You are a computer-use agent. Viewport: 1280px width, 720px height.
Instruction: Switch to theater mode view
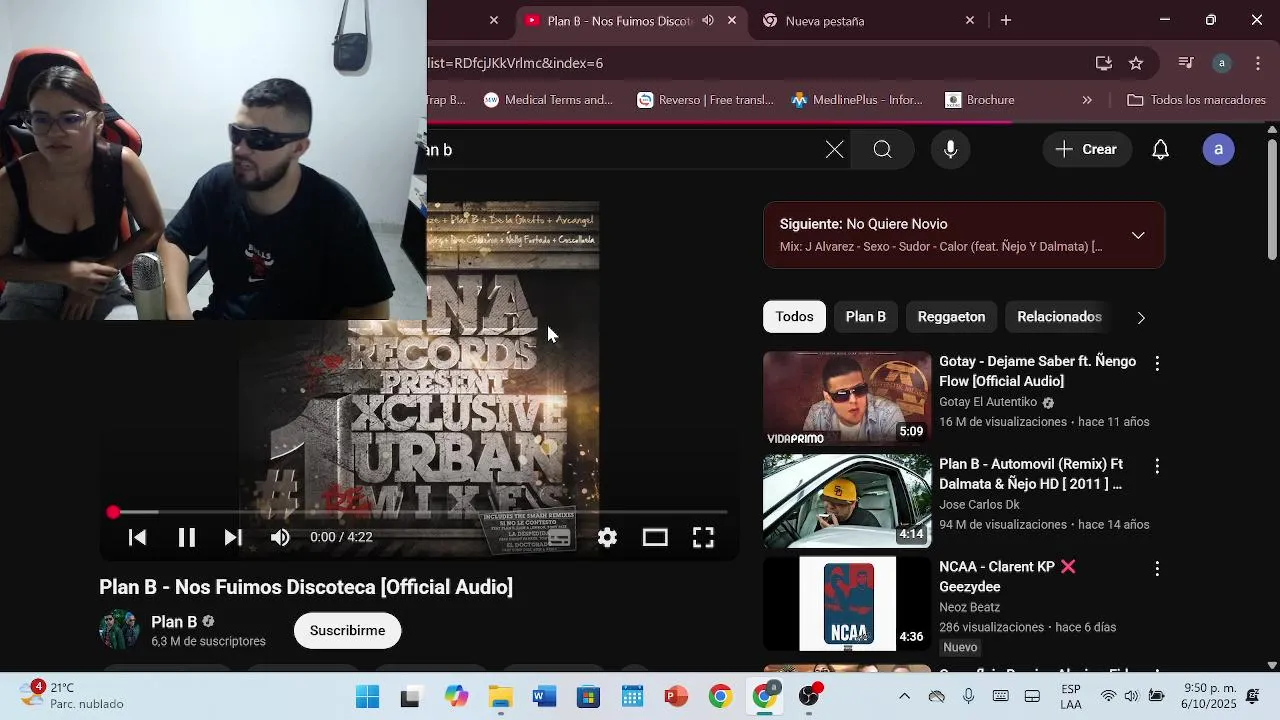tap(655, 537)
